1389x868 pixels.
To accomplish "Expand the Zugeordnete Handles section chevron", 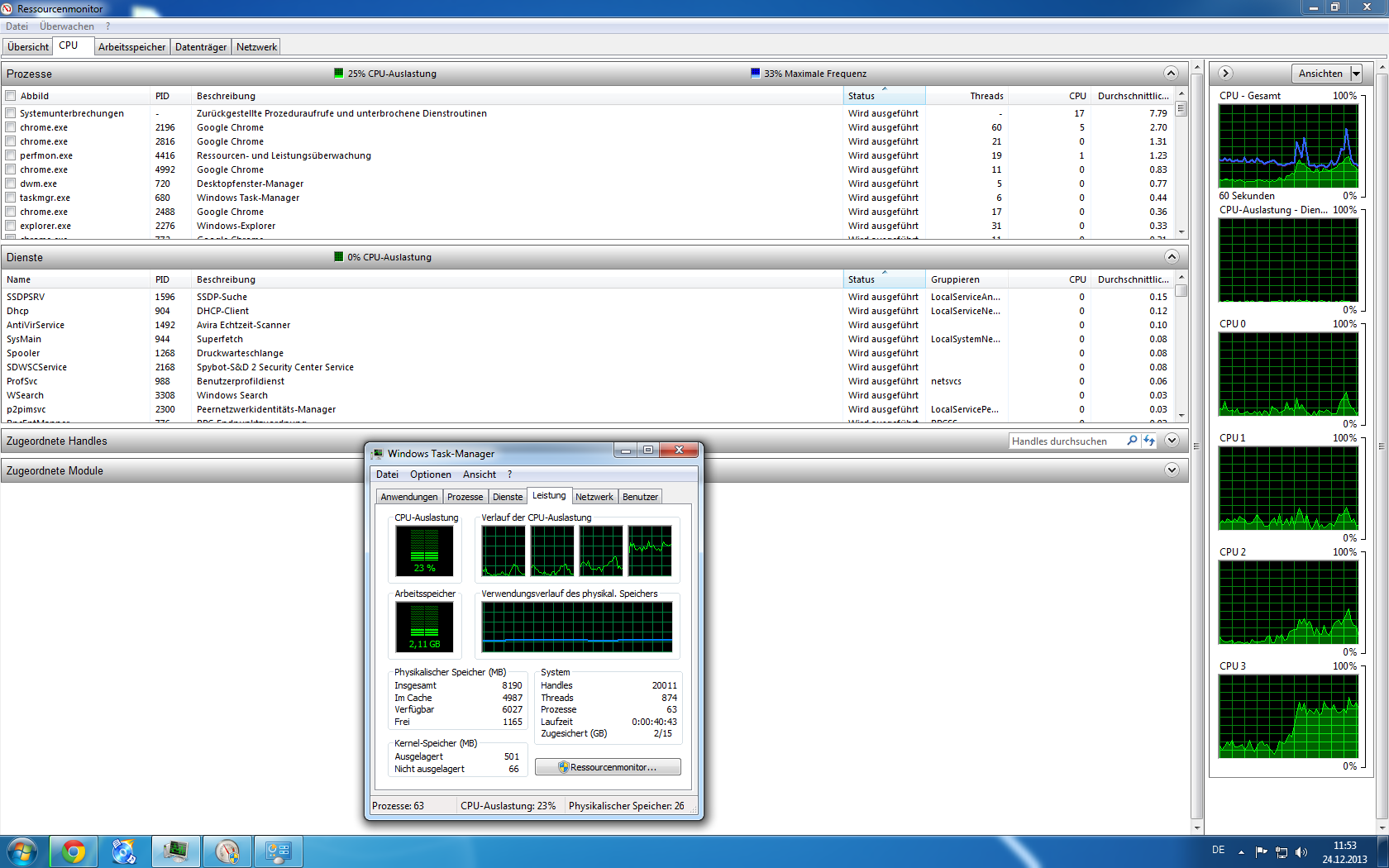I will tap(1171, 441).
